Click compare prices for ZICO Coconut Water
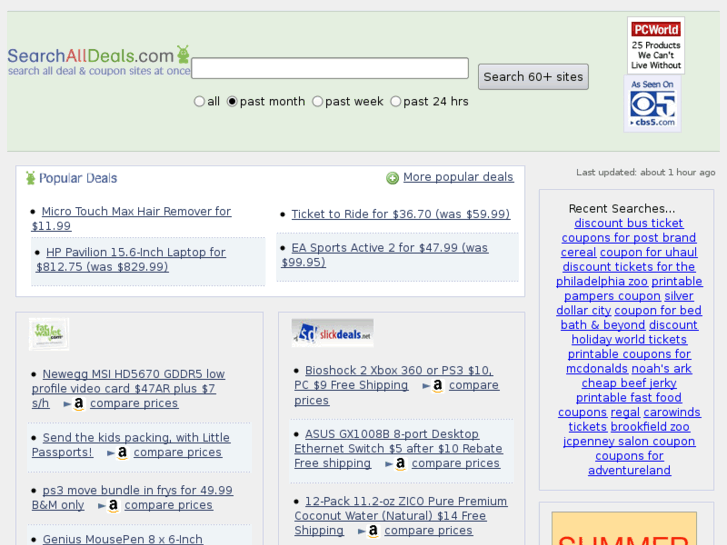 (428, 531)
